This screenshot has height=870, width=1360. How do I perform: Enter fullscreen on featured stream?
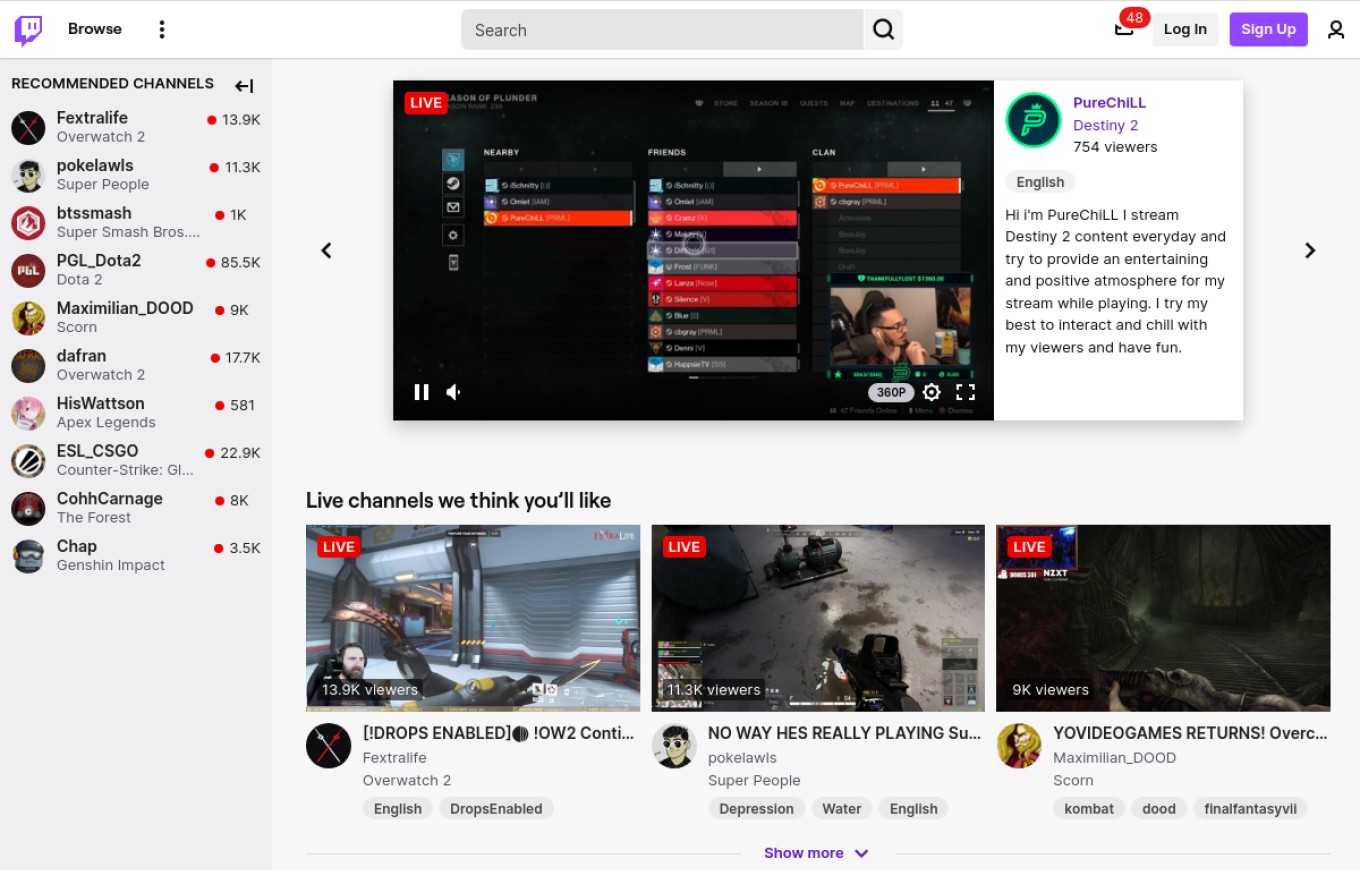(x=965, y=392)
